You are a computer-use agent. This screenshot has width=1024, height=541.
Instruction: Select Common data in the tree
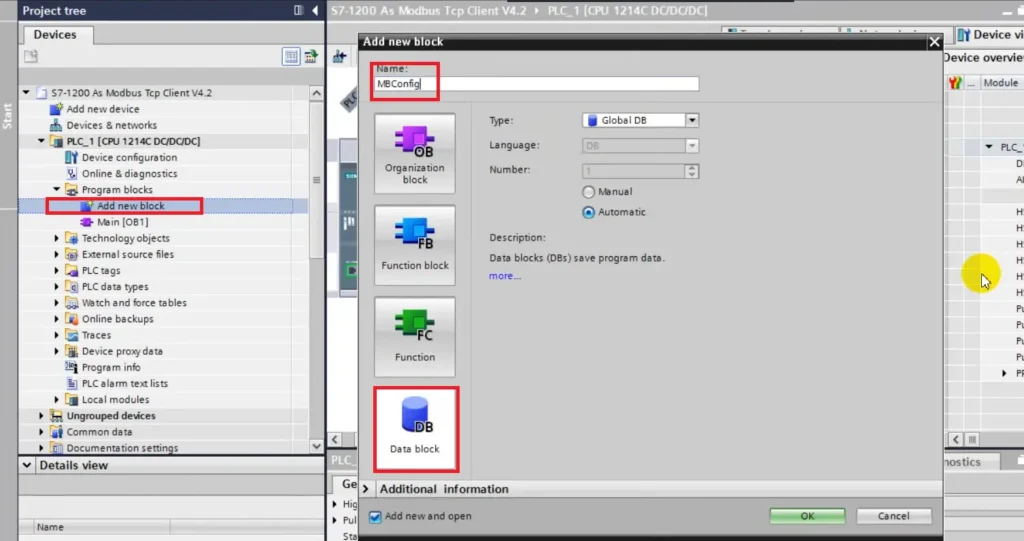99,432
